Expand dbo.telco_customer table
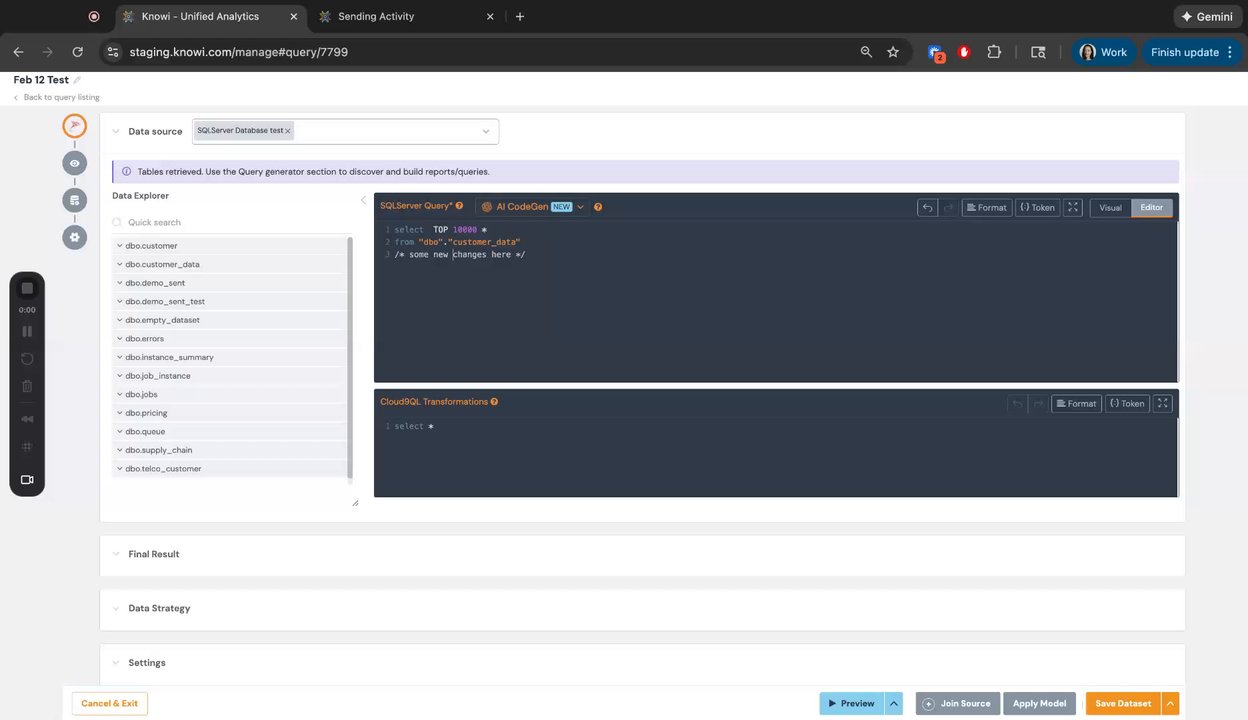Image resolution: width=1248 pixels, height=720 pixels. (x=120, y=469)
